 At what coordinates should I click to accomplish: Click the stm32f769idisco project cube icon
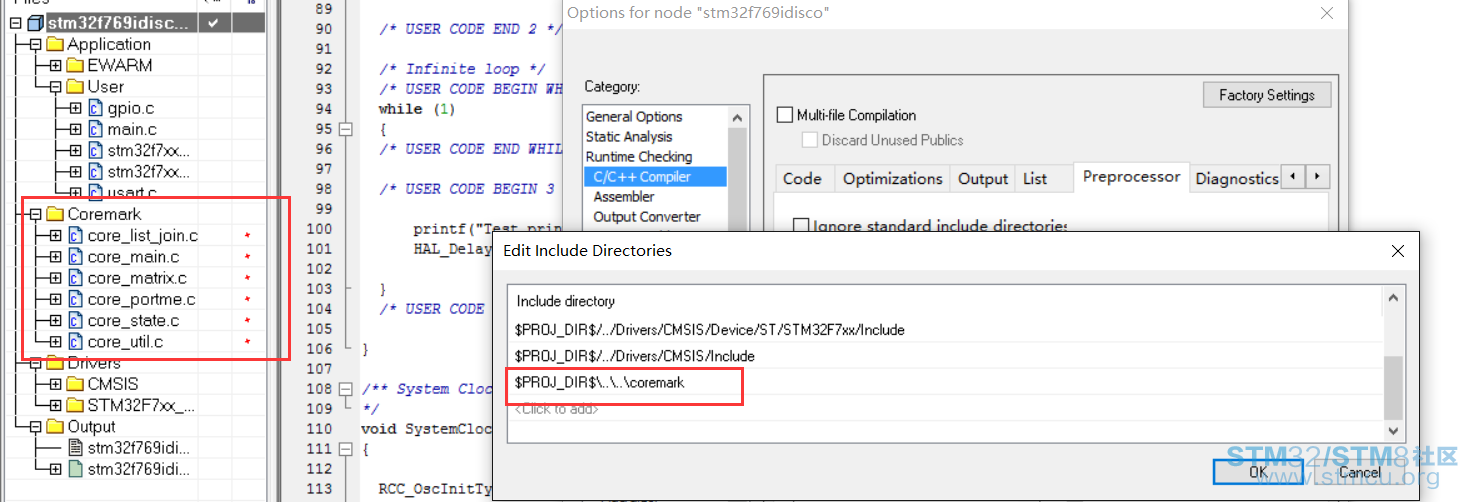[x=34, y=22]
